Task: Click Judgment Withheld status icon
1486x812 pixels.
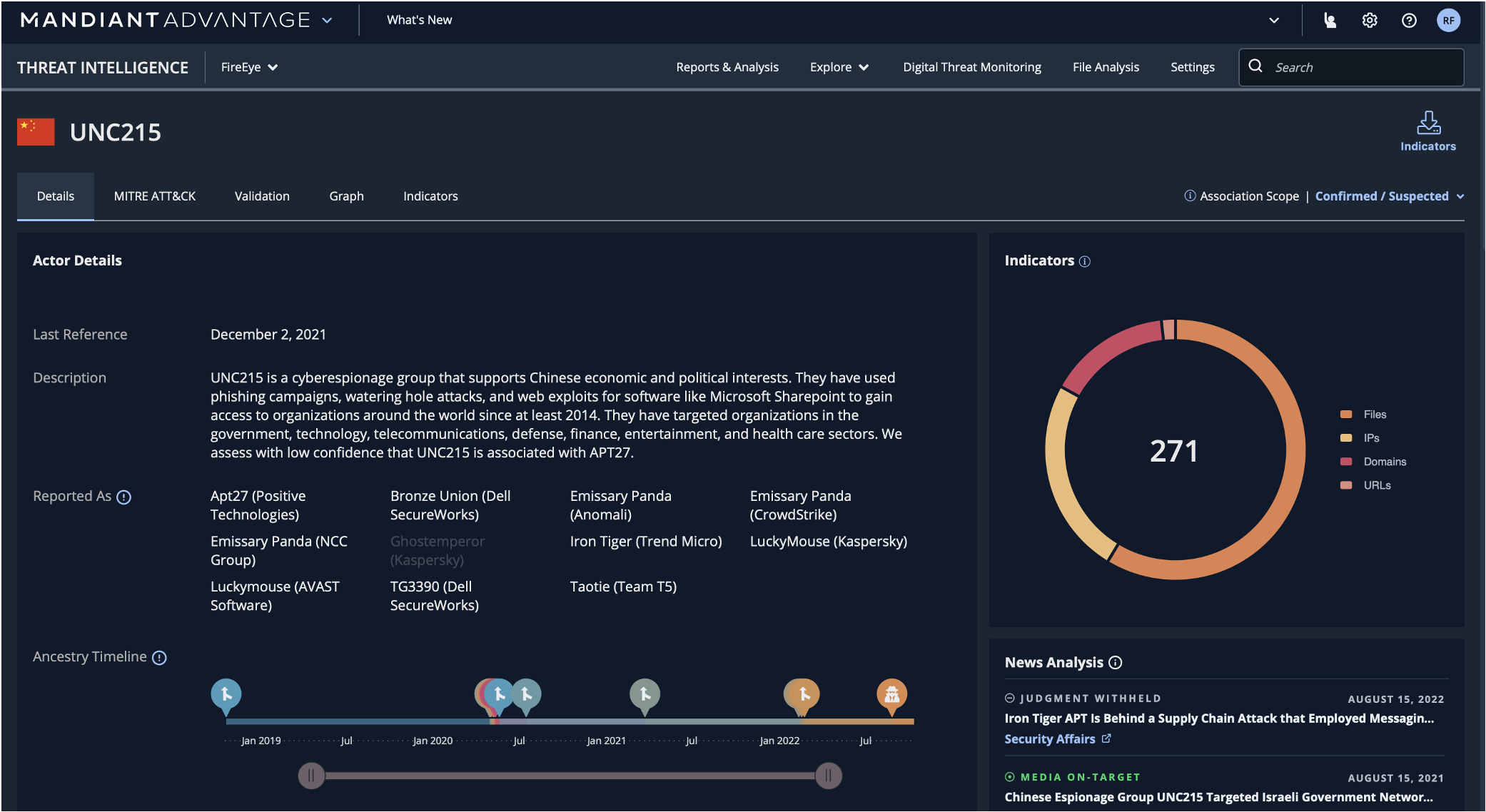Action: 1010,699
